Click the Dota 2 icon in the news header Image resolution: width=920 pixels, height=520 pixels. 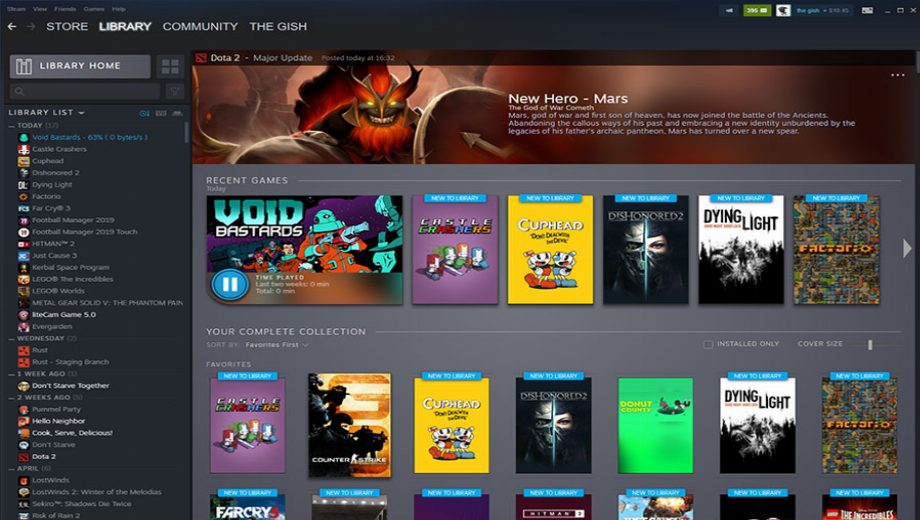[201, 58]
